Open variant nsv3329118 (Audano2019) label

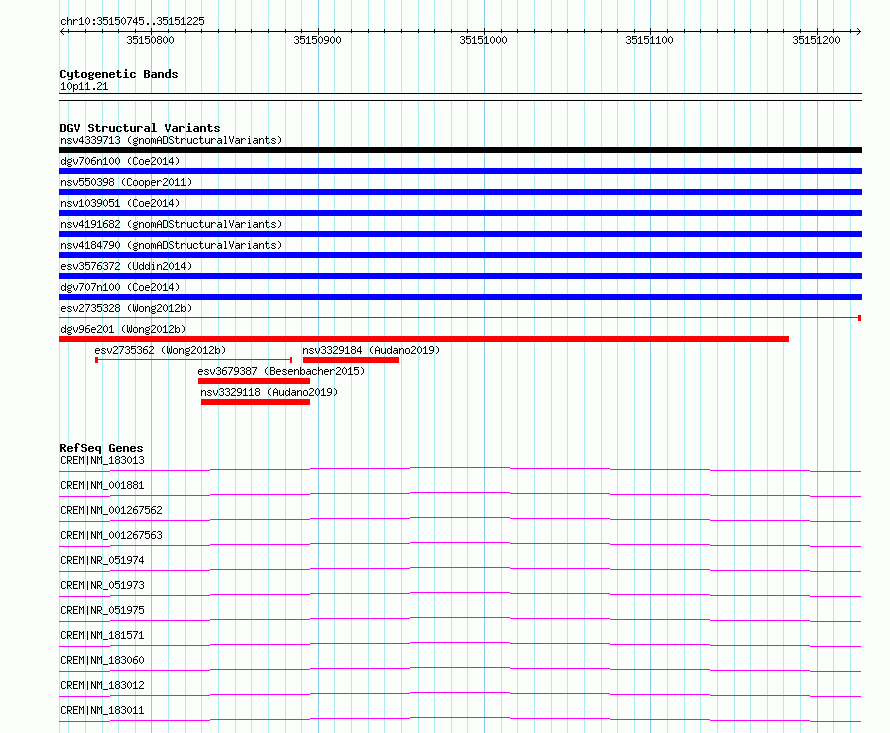coord(269,392)
